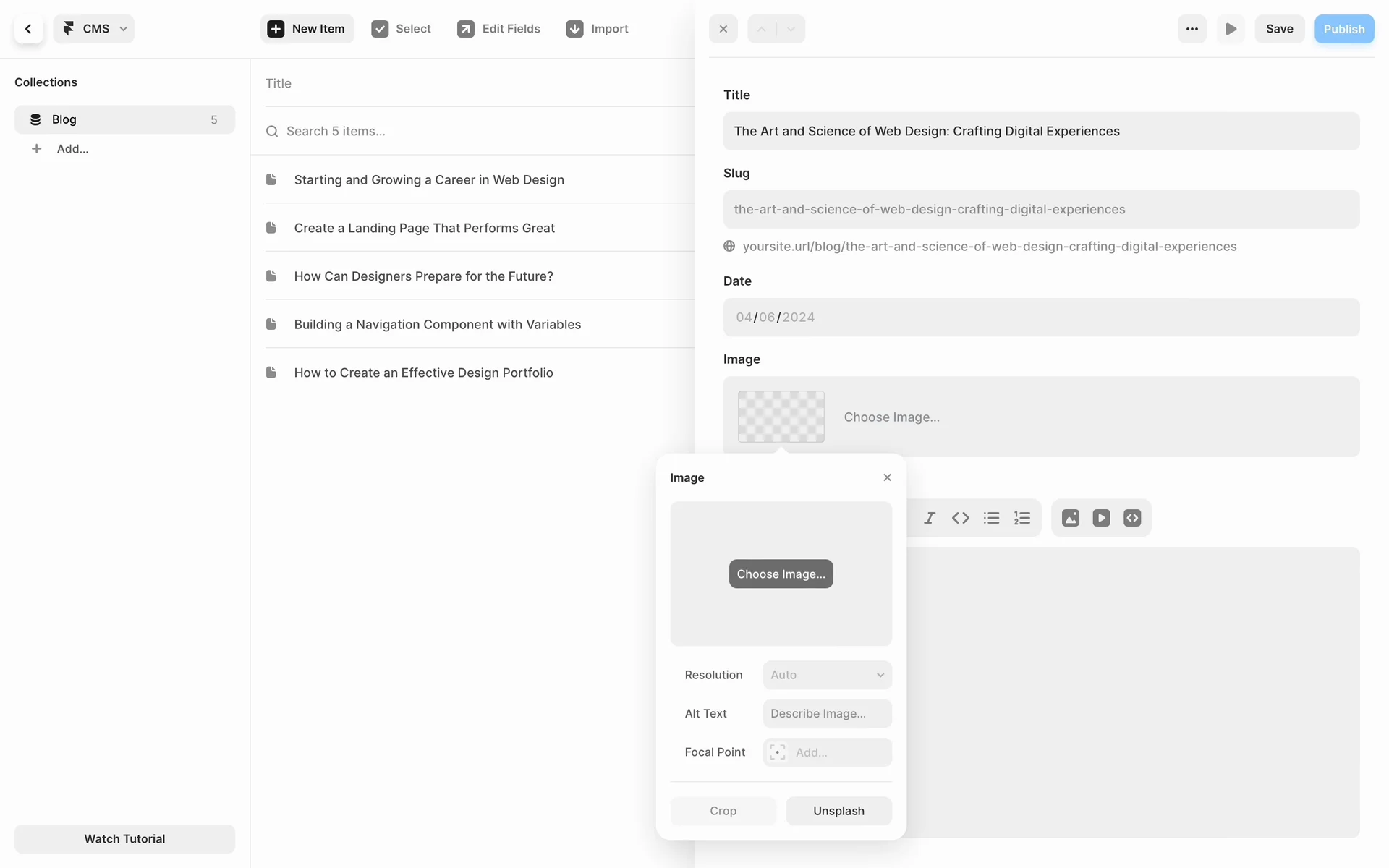Open the Resolution Auto dropdown
The height and width of the screenshot is (868, 1389).
tap(827, 675)
